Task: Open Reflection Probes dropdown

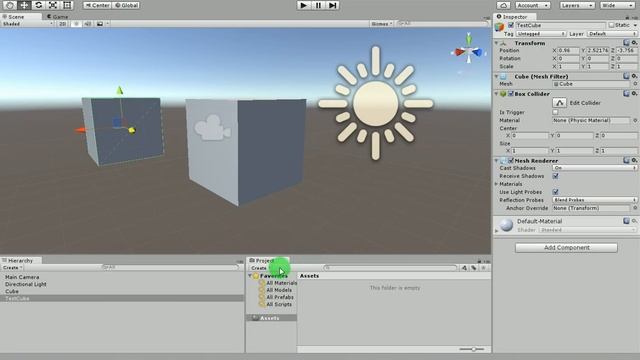Action: (595, 200)
